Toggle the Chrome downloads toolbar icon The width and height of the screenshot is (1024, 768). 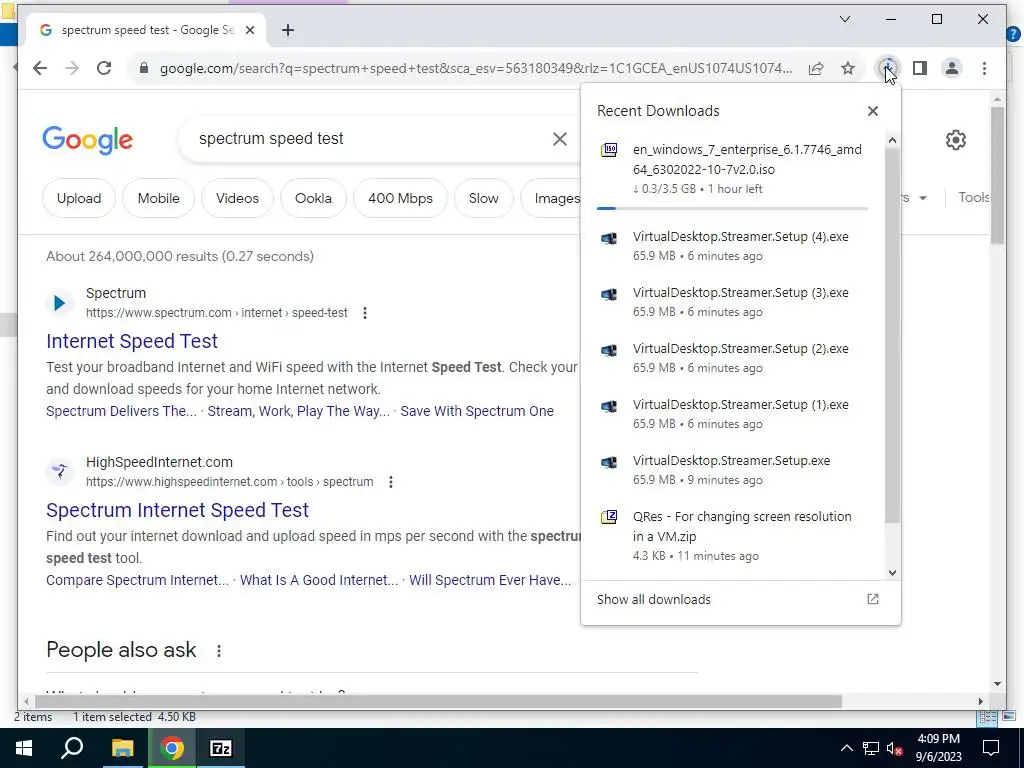(x=888, y=68)
